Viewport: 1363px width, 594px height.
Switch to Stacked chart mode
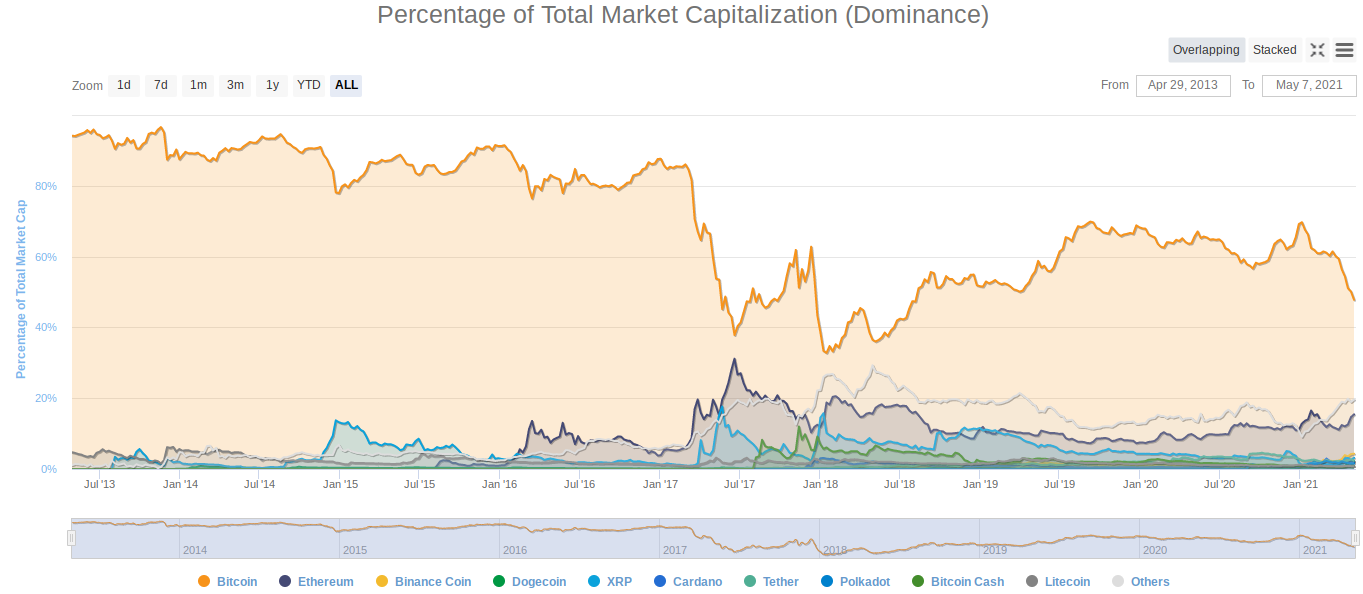(1274, 50)
